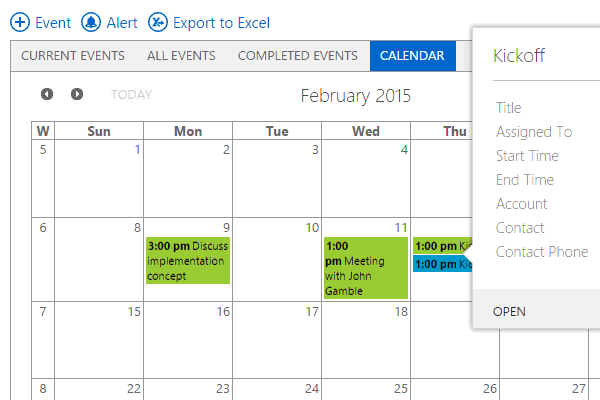
Task: Select the blue 1:00 pm Thursday event
Action: (x=442, y=264)
